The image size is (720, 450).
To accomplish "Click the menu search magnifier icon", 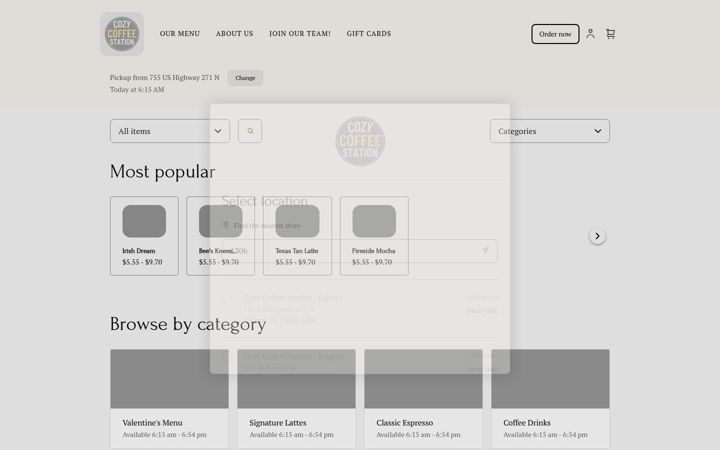I will click(250, 131).
